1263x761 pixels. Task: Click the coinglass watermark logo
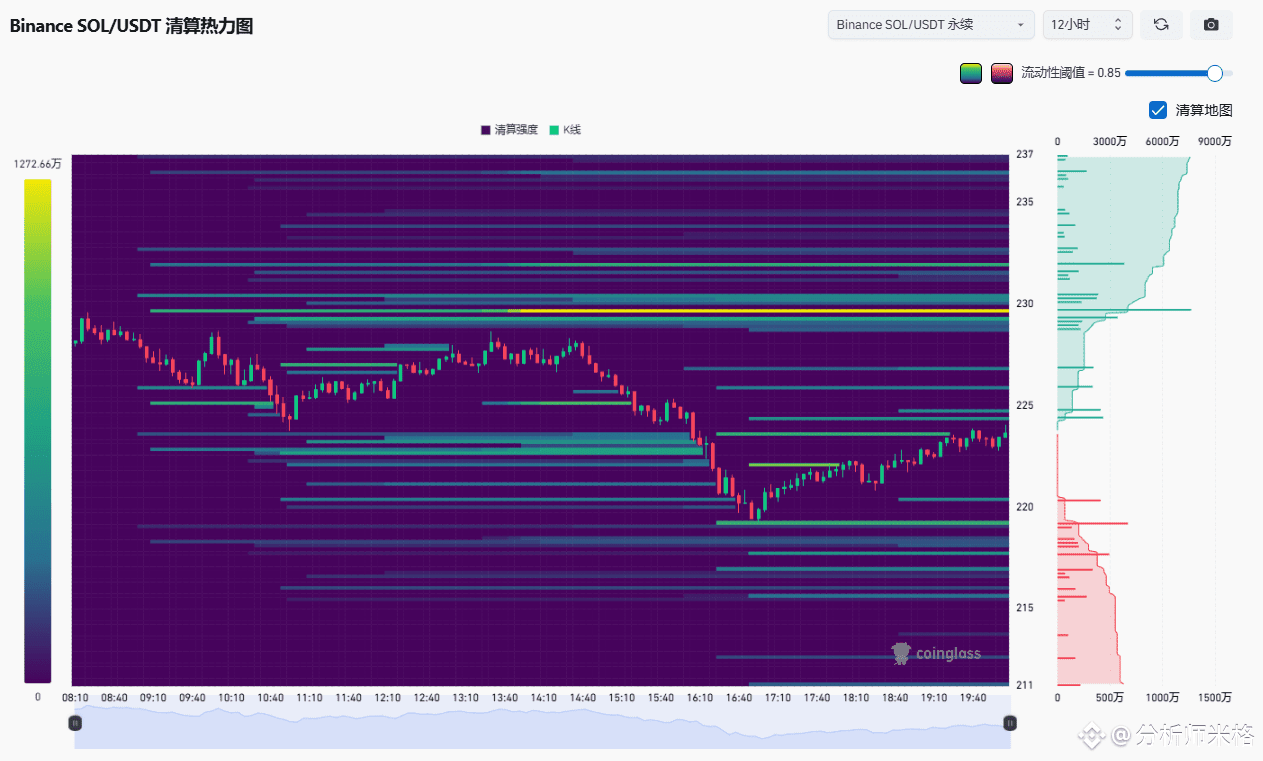click(936, 654)
